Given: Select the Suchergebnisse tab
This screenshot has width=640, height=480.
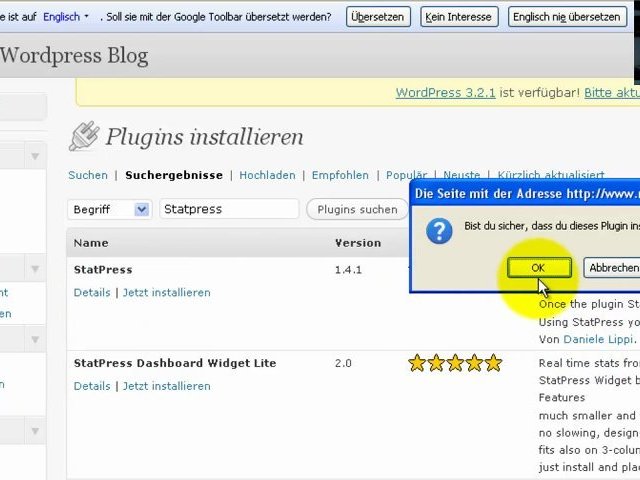Looking at the screenshot, I should 174,175.
